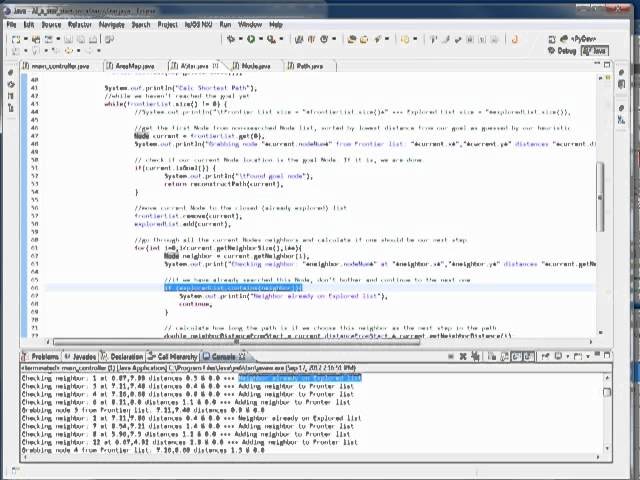640x480 pixels.
Task: Select the Java perspective button
Action: point(594,51)
